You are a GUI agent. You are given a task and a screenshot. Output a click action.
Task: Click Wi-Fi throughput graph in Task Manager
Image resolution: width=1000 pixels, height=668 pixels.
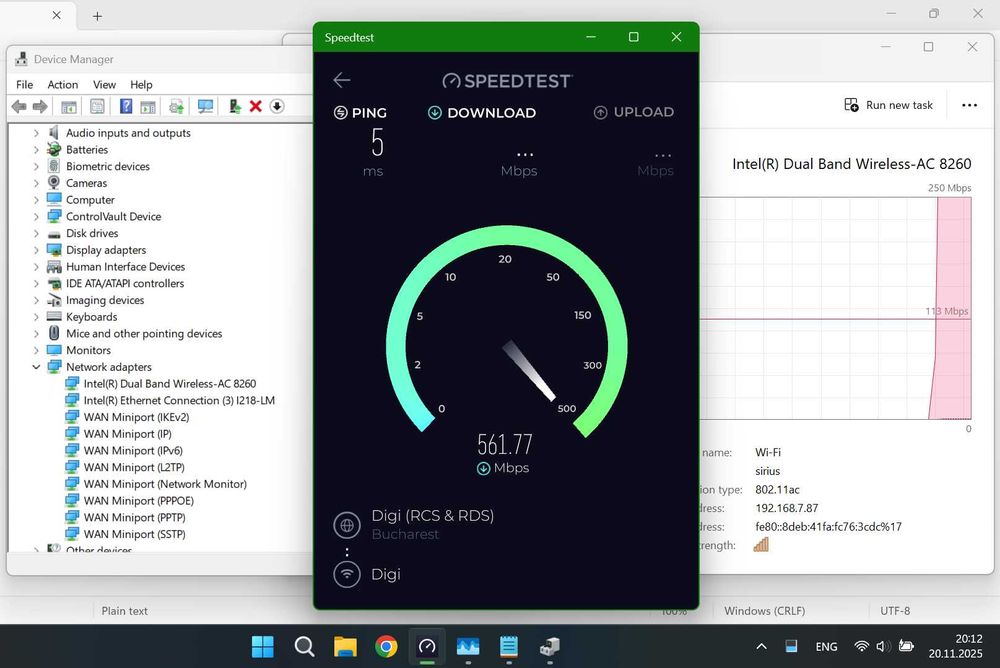pyautogui.click(x=835, y=308)
